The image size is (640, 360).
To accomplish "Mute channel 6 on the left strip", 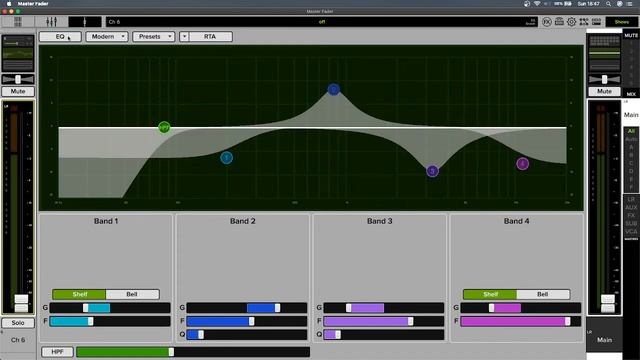I will [18, 91].
